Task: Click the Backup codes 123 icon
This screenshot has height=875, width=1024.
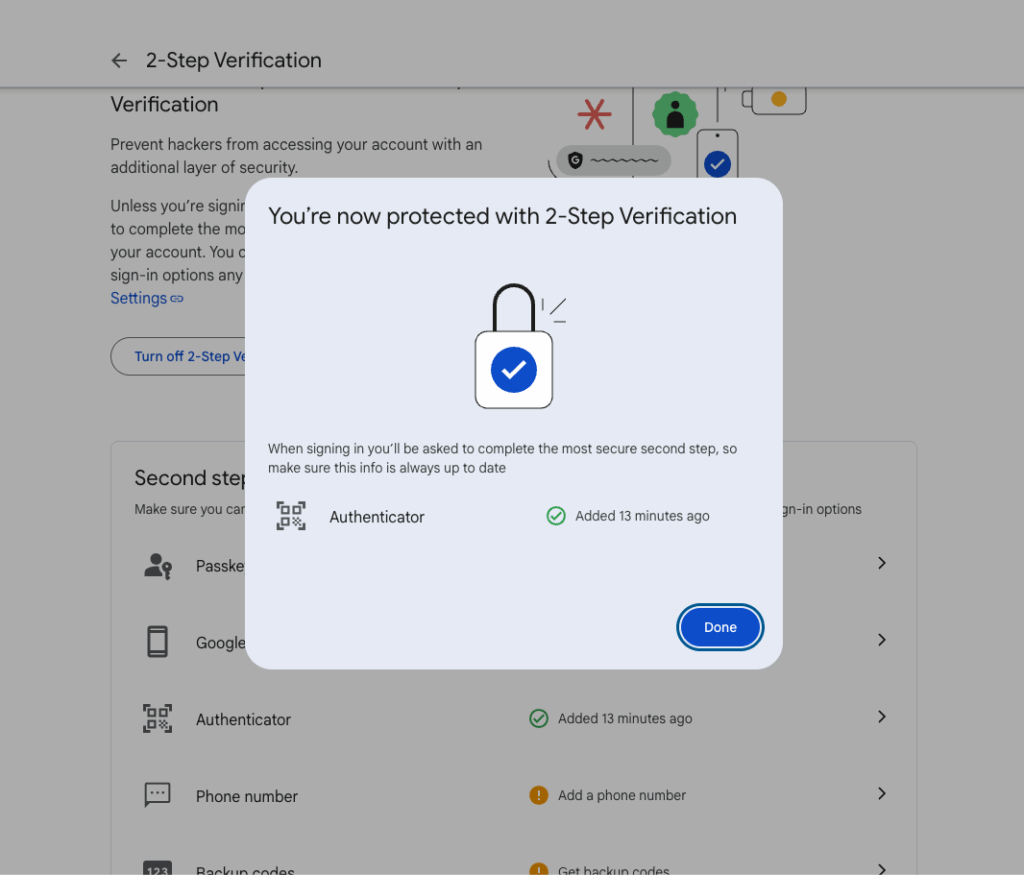Action: pos(157,868)
